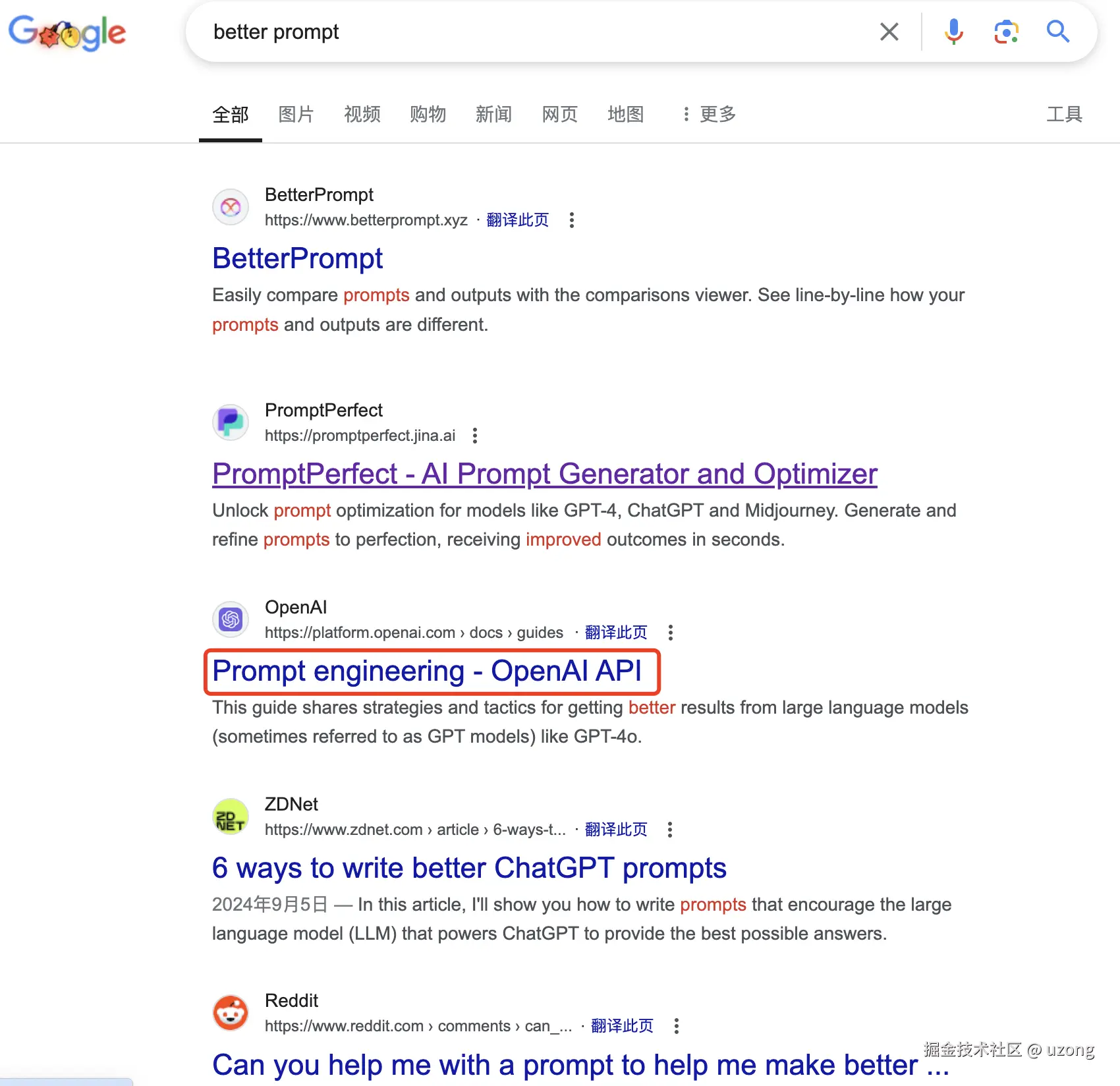Image resolution: width=1120 pixels, height=1086 pixels.
Task: Click 翻译此页 next to the ZDNet URL
Action: click(x=616, y=830)
